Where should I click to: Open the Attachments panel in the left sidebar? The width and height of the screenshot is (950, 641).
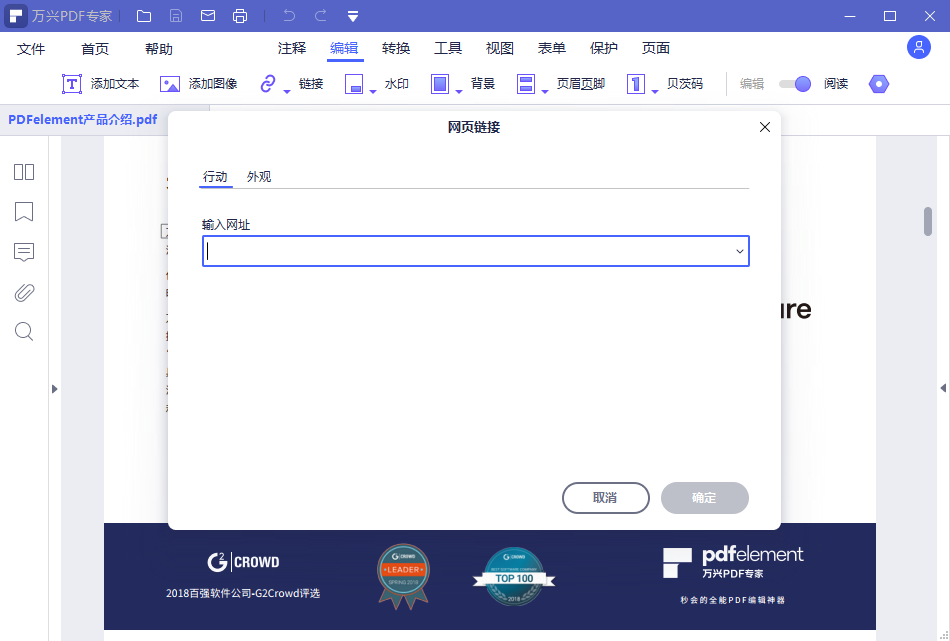coord(23,292)
